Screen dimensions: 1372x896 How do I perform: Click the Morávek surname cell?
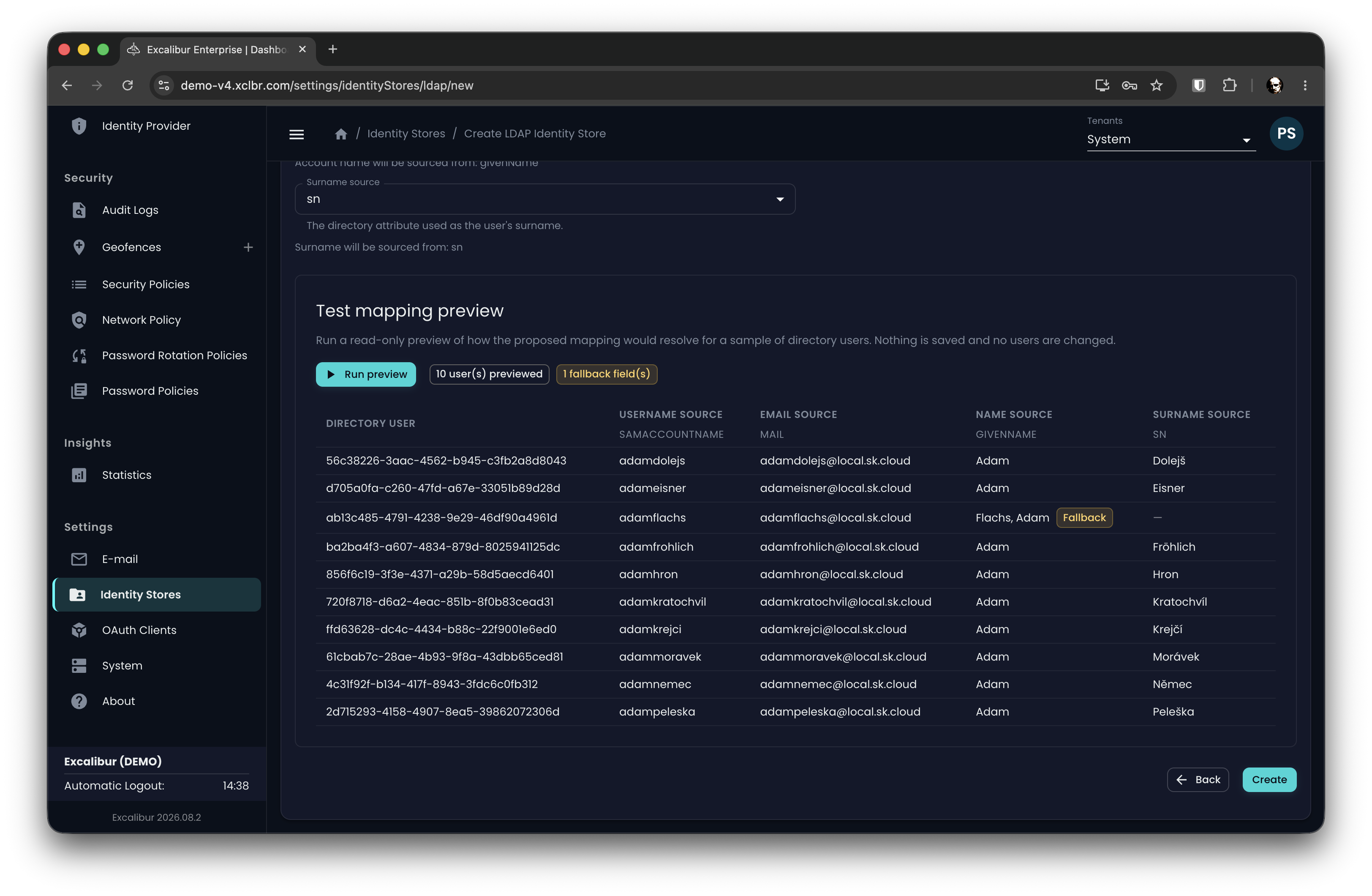click(x=1176, y=656)
